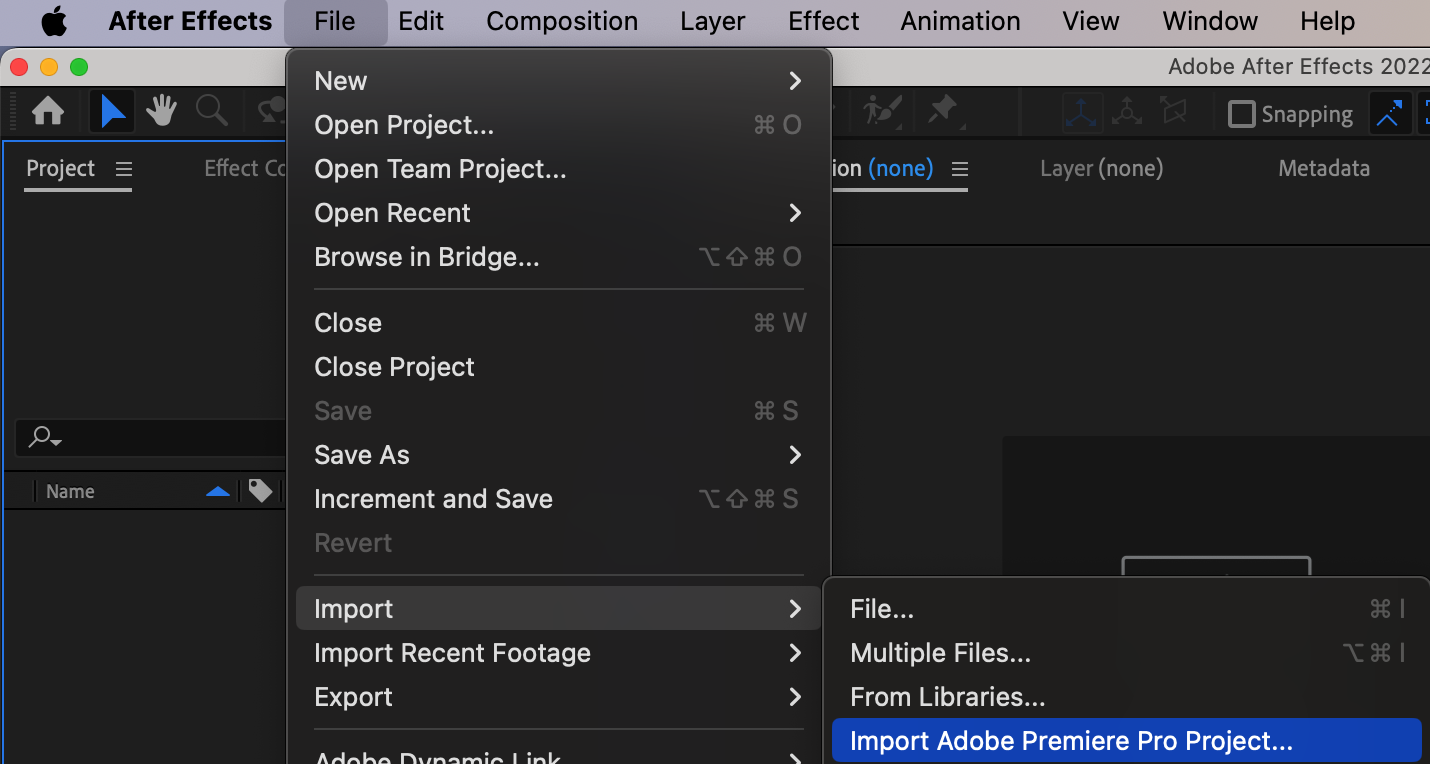Select the Selection arrow tool

tap(112, 112)
